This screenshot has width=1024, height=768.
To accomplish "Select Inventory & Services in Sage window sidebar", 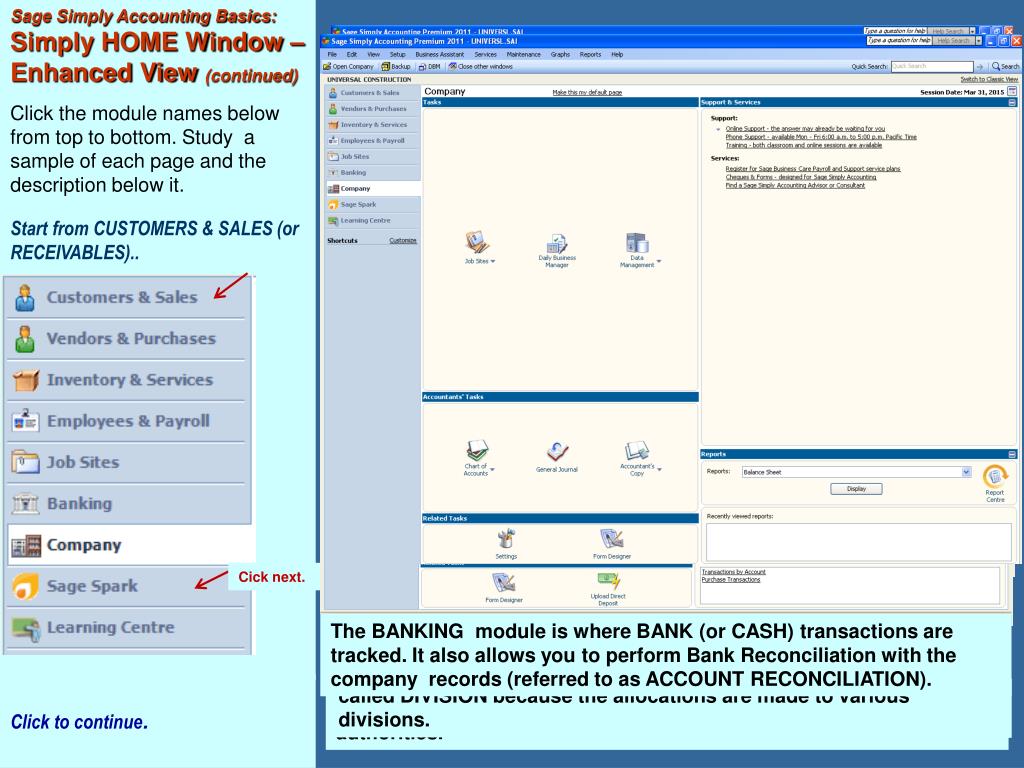I will pyautogui.click(x=372, y=125).
